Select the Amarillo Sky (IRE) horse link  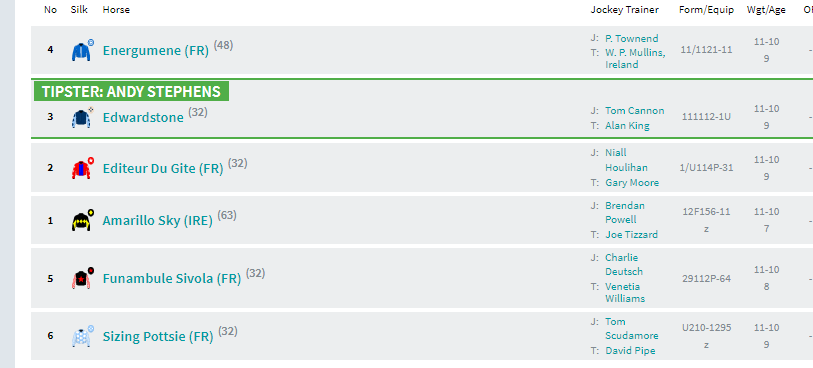tap(158, 221)
